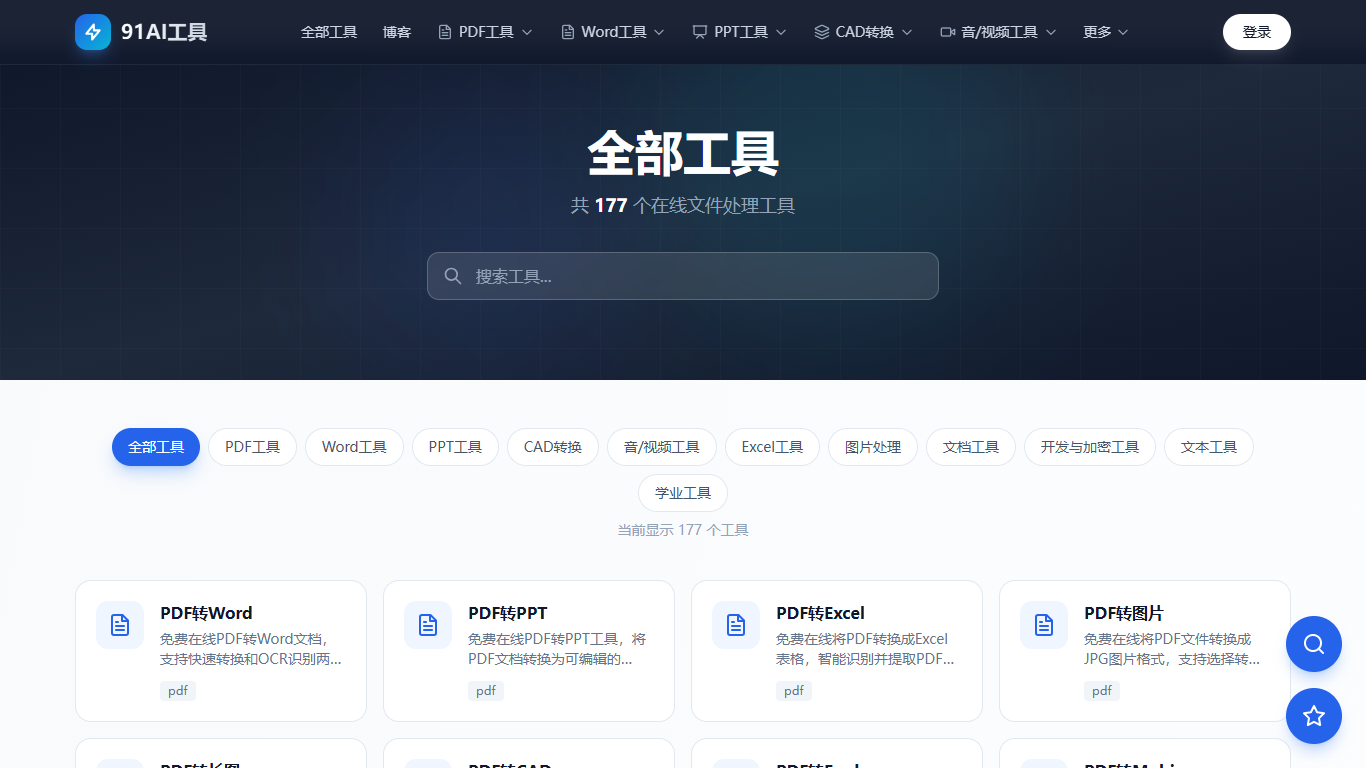Open the PDF转PPT tool title
This screenshot has width=1366, height=768.
(508, 613)
